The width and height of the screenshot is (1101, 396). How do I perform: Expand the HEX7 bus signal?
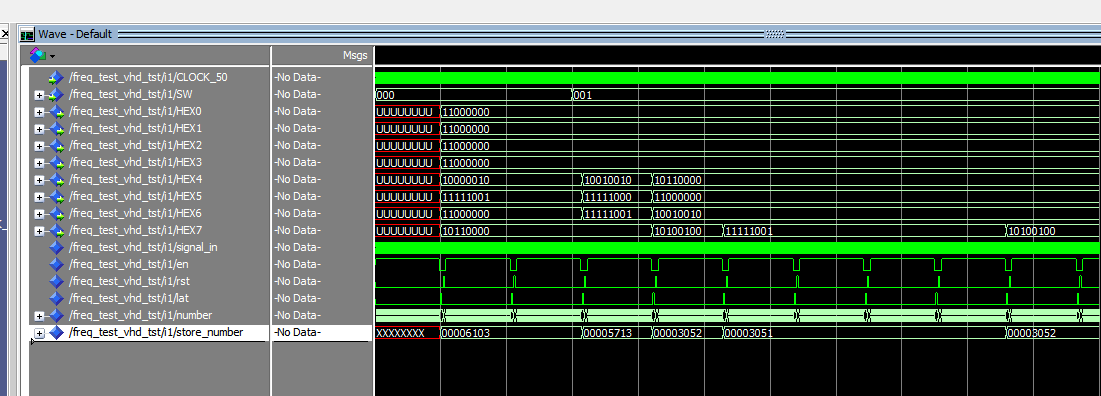pos(39,230)
